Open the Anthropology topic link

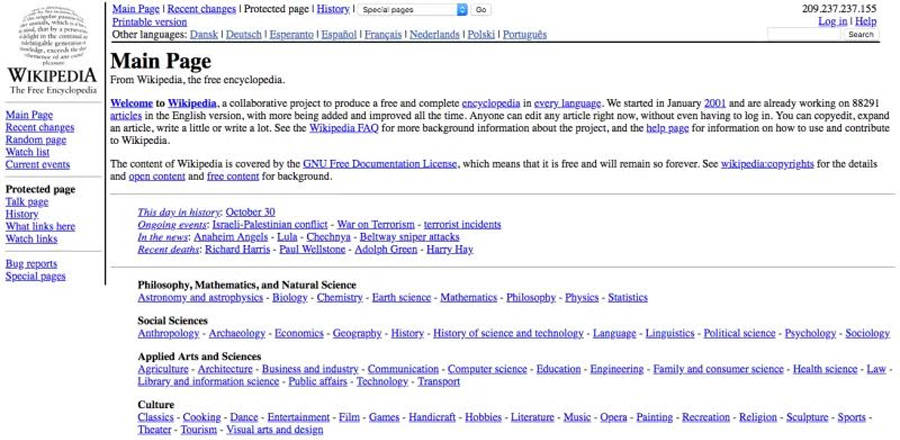[x=168, y=333]
